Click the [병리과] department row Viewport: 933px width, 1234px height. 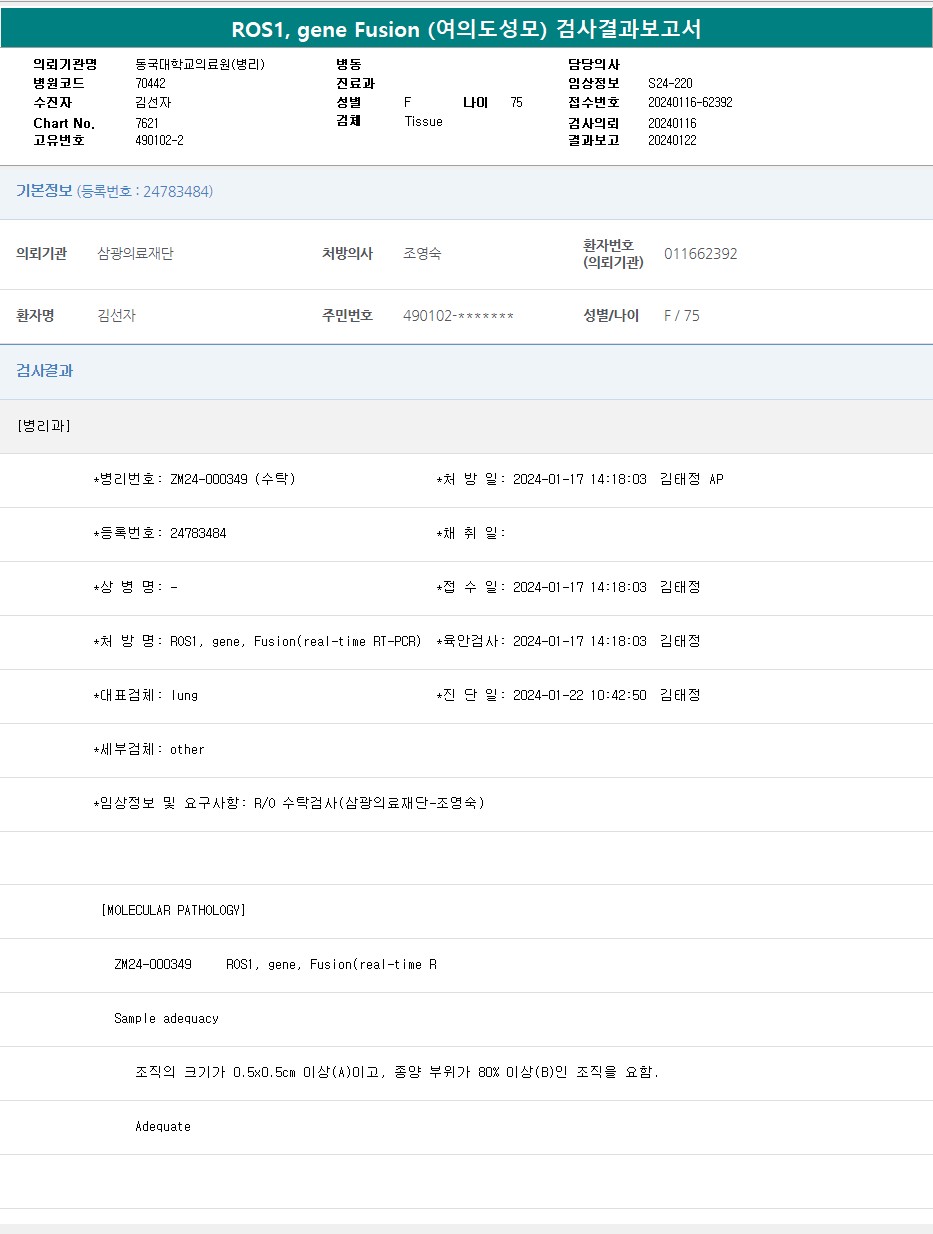[44, 426]
